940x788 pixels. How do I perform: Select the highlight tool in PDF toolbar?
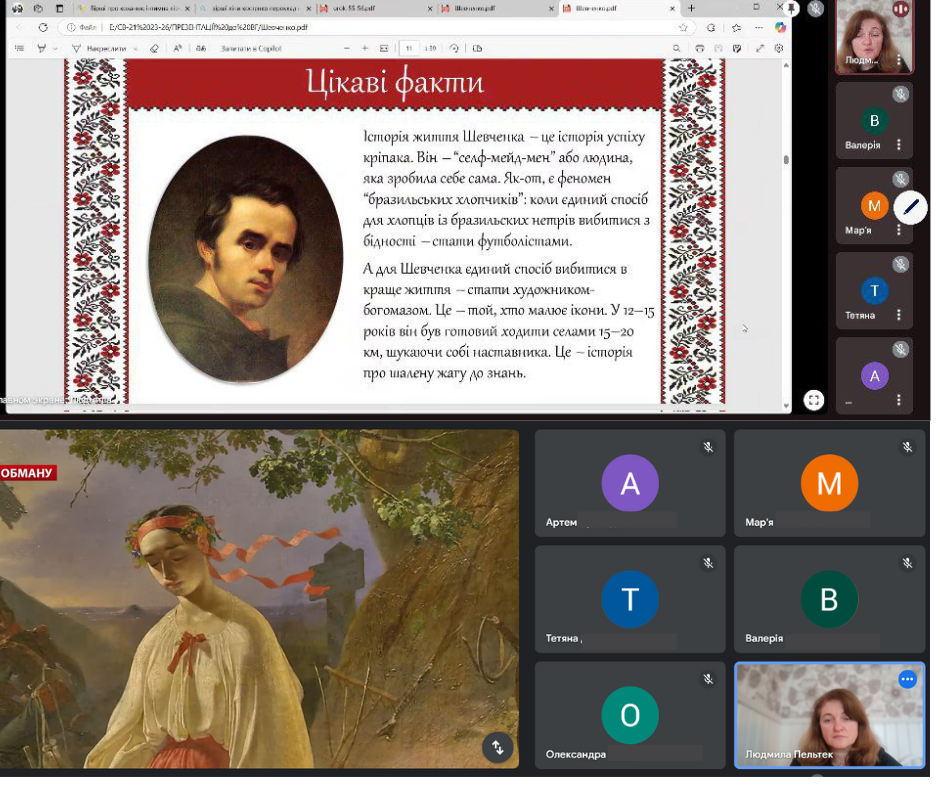[x=41, y=49]
